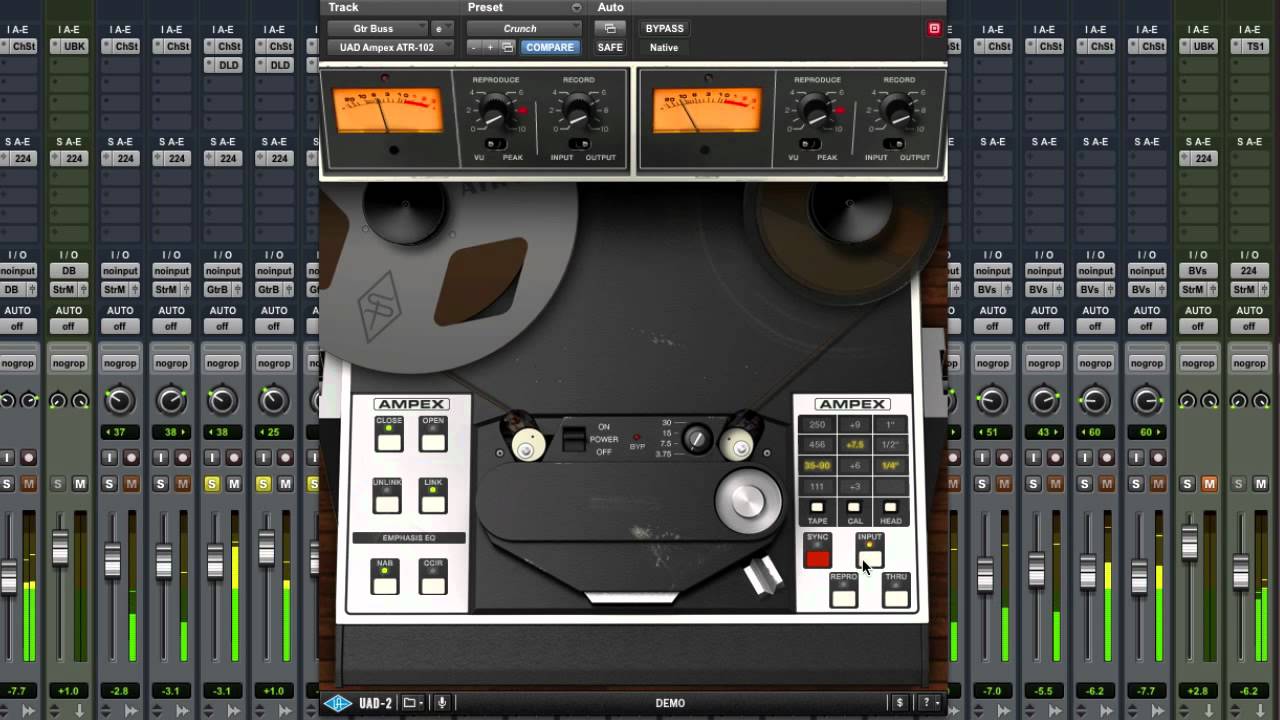
Task: Unsolo the strip showing pan 25
Action: [263, 484]
